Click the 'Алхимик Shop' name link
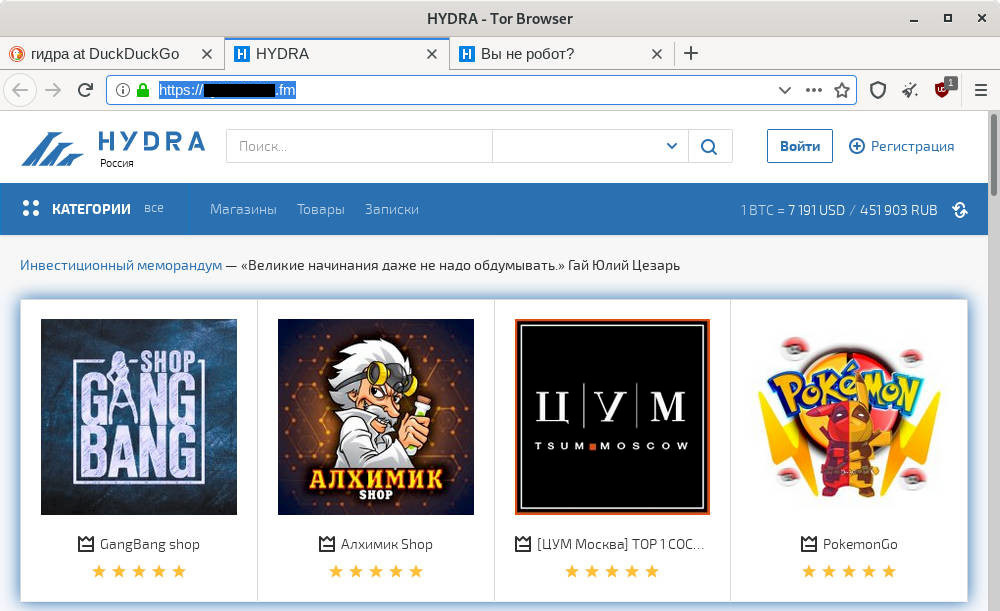1000x611 pixels. pyautogui.click(x=386, y=544)
